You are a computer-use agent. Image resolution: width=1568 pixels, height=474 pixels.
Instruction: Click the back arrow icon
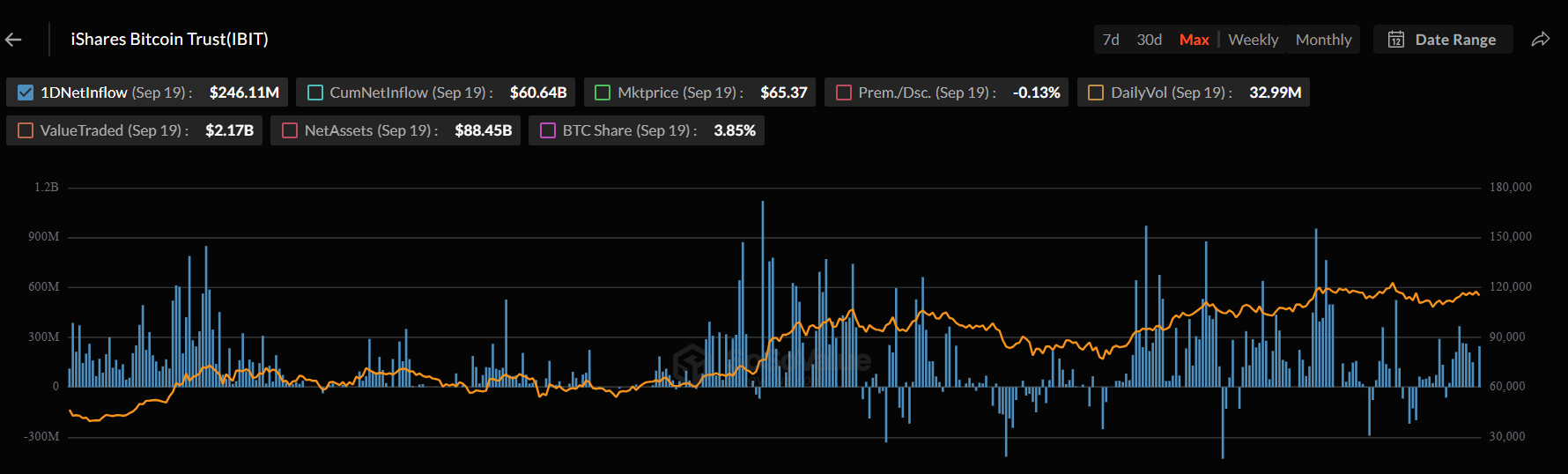click(13, 40)
